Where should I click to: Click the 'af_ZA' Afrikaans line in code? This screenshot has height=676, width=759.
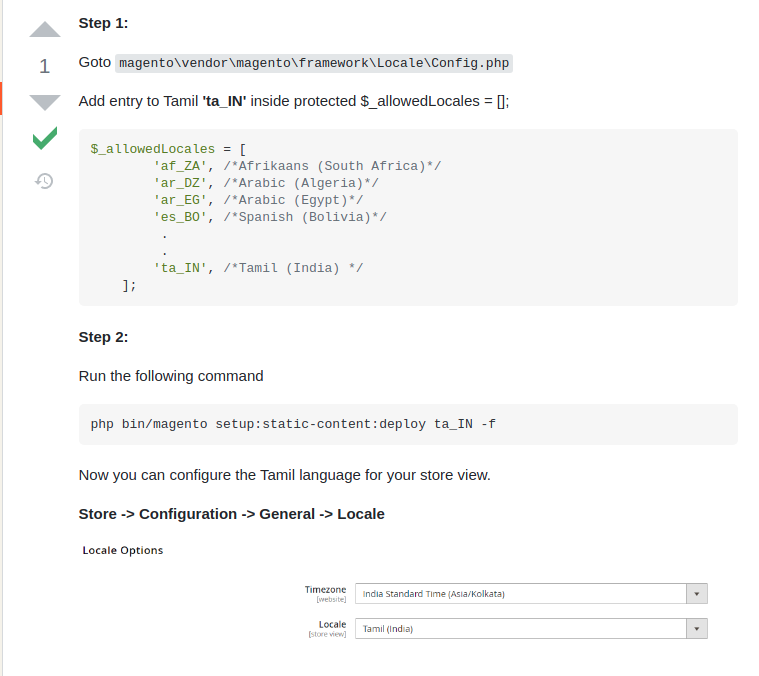(296, 166)
